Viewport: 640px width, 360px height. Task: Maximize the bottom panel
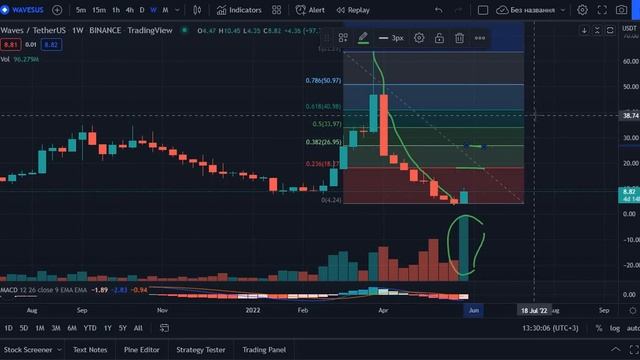tap(634, 349)
